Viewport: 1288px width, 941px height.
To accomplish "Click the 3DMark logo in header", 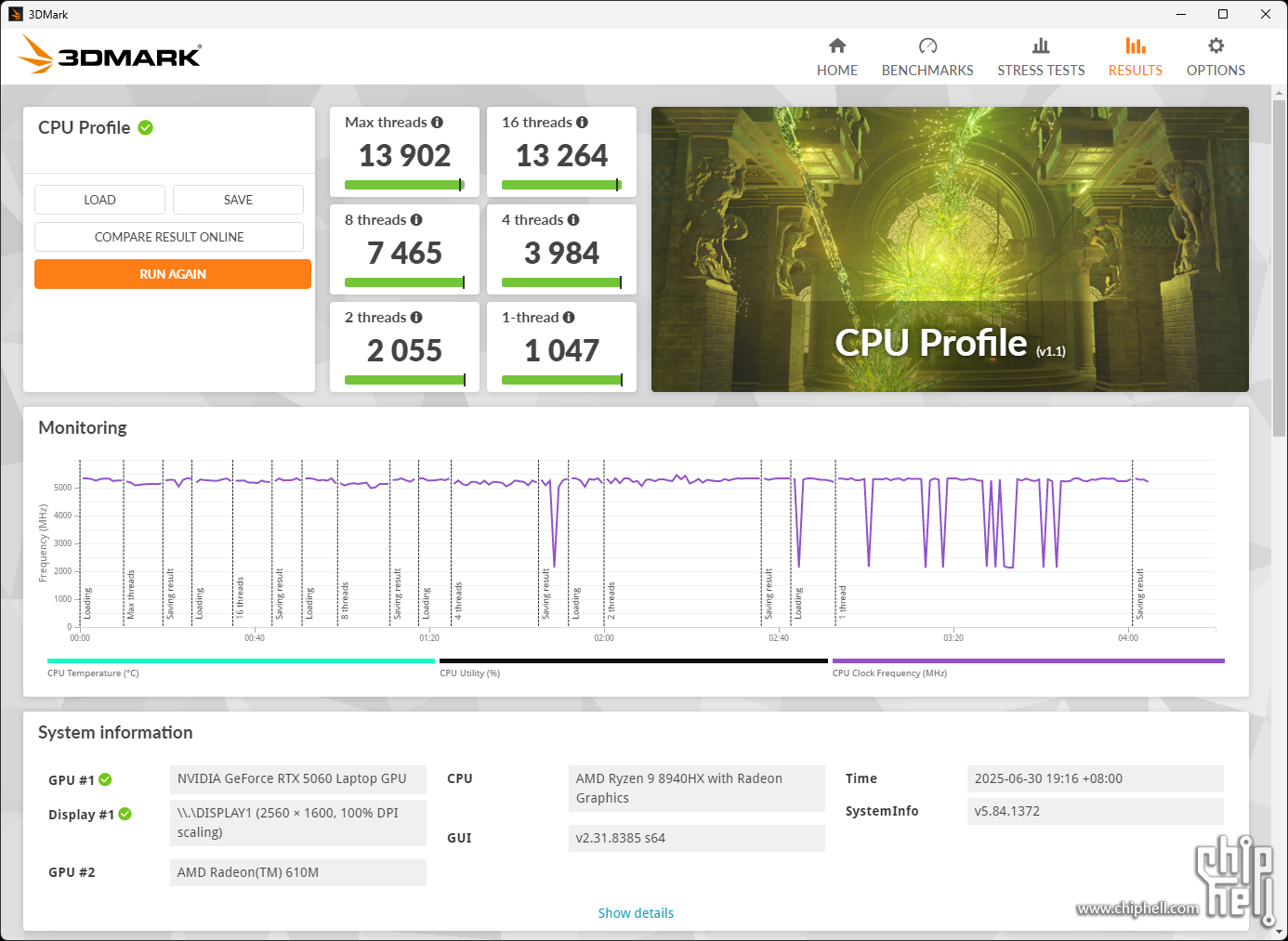I will coord(110,54).
